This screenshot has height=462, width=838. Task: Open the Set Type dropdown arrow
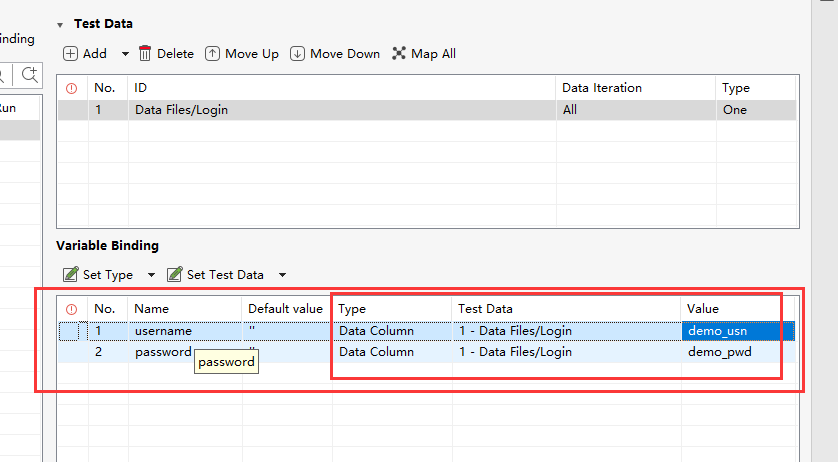coord(151,275)
